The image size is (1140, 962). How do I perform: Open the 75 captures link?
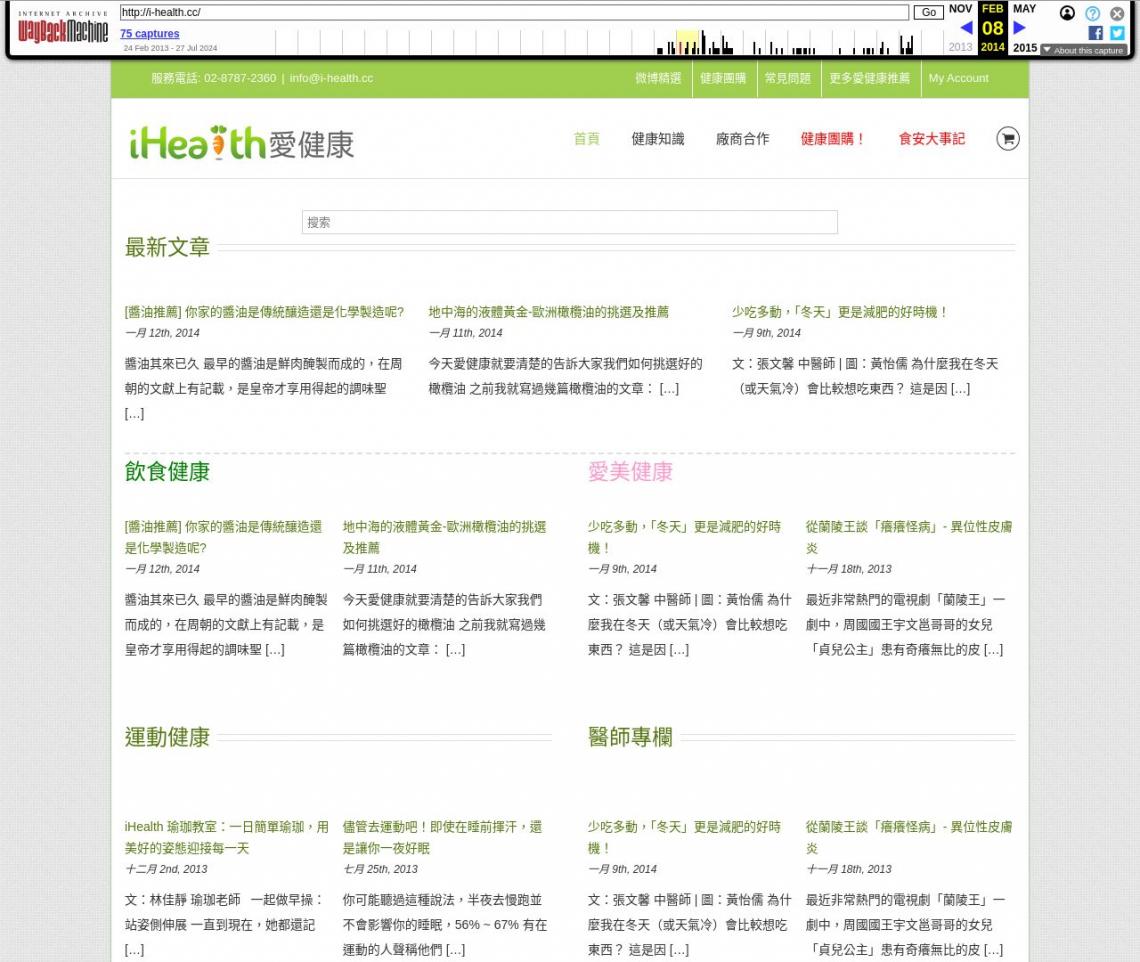tap(150, 33)
